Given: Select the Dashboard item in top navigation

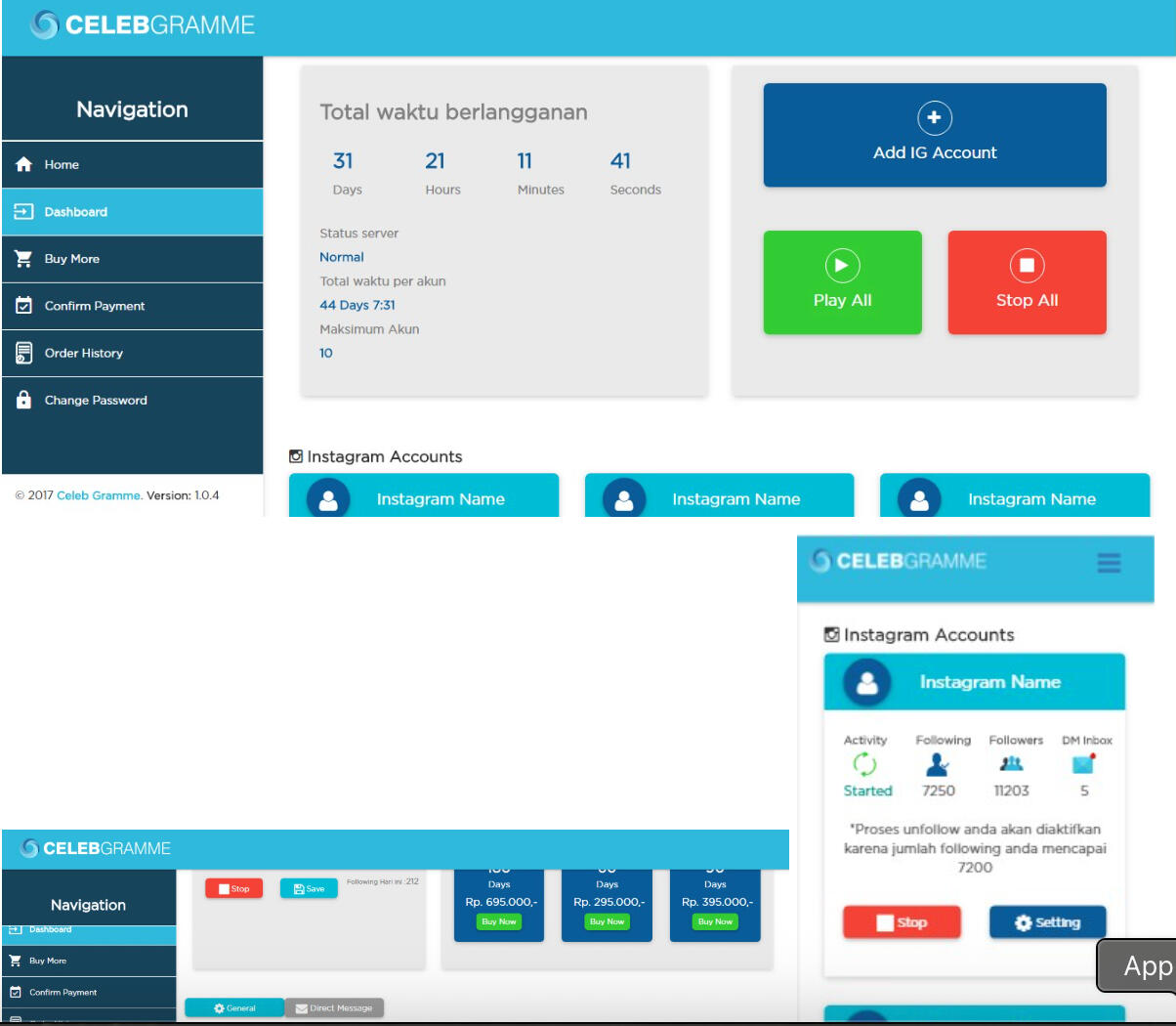Looking at the screenshot, I should tap(75, 212).
